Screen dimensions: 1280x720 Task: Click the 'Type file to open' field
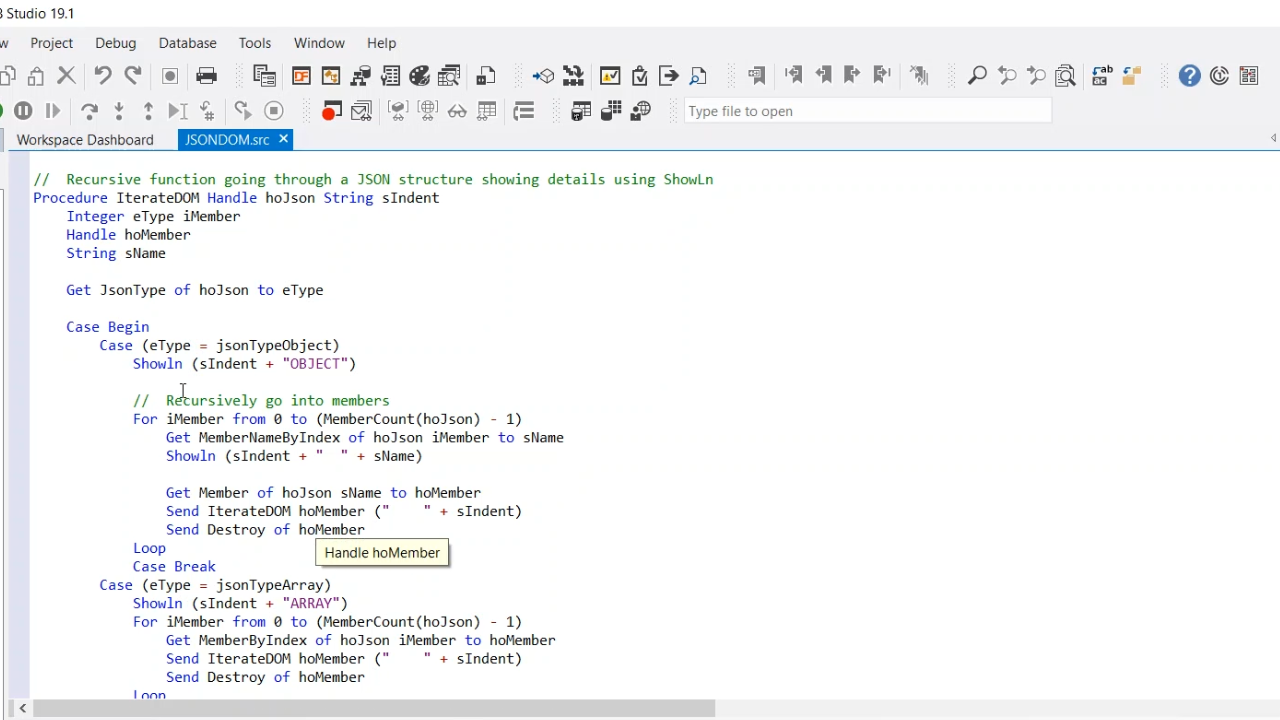tap(867, 111)
